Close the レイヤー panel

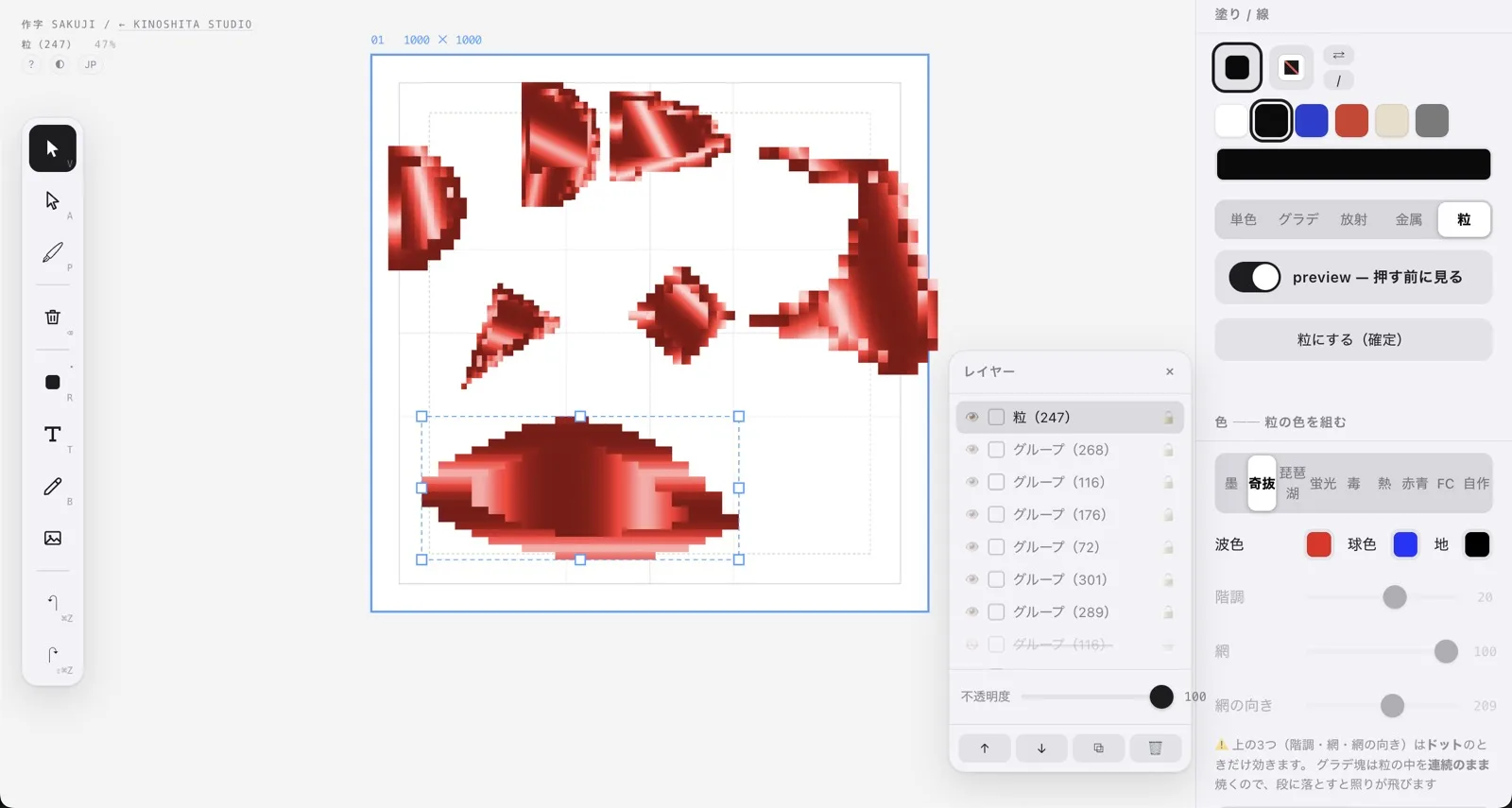[1170, 371]
